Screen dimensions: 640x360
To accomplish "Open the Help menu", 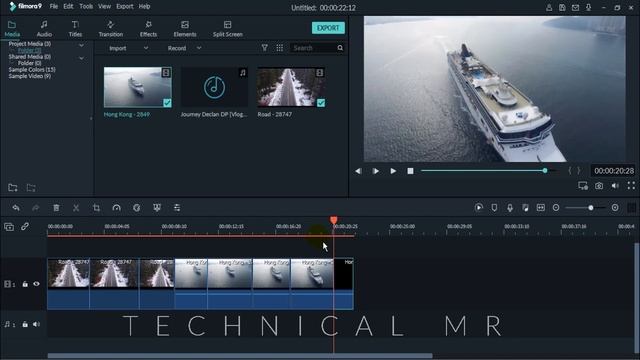I will click(144, 7).
